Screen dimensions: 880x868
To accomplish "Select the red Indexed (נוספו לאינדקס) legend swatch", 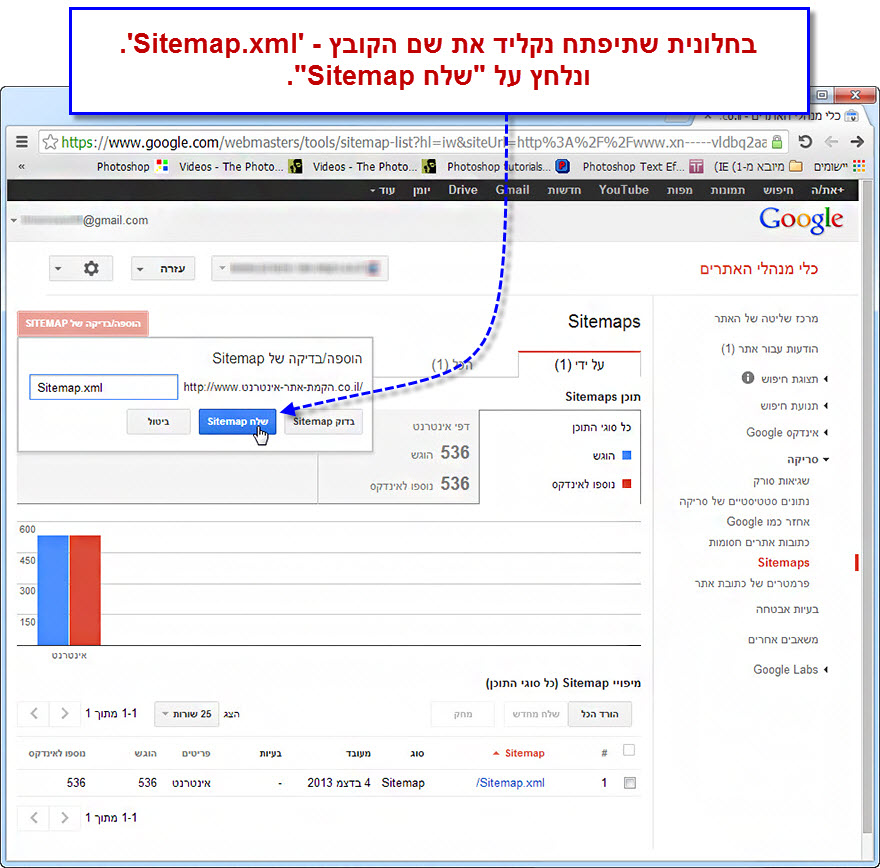I will pos(627,484).
